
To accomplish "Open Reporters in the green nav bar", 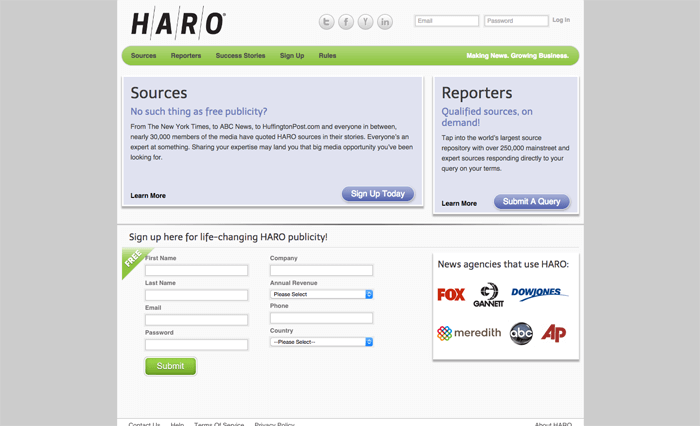I will pos(186,56).
